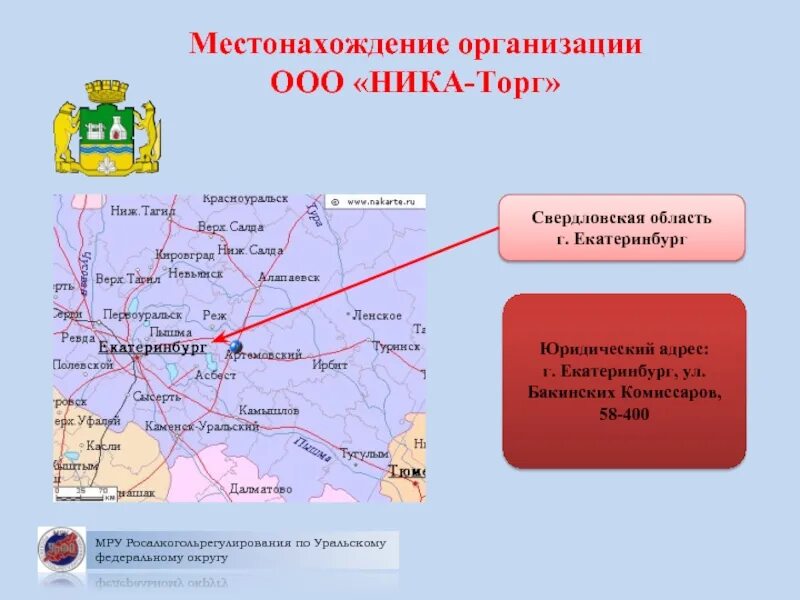Click the slide title 'Местонахождение организации'

415,43
